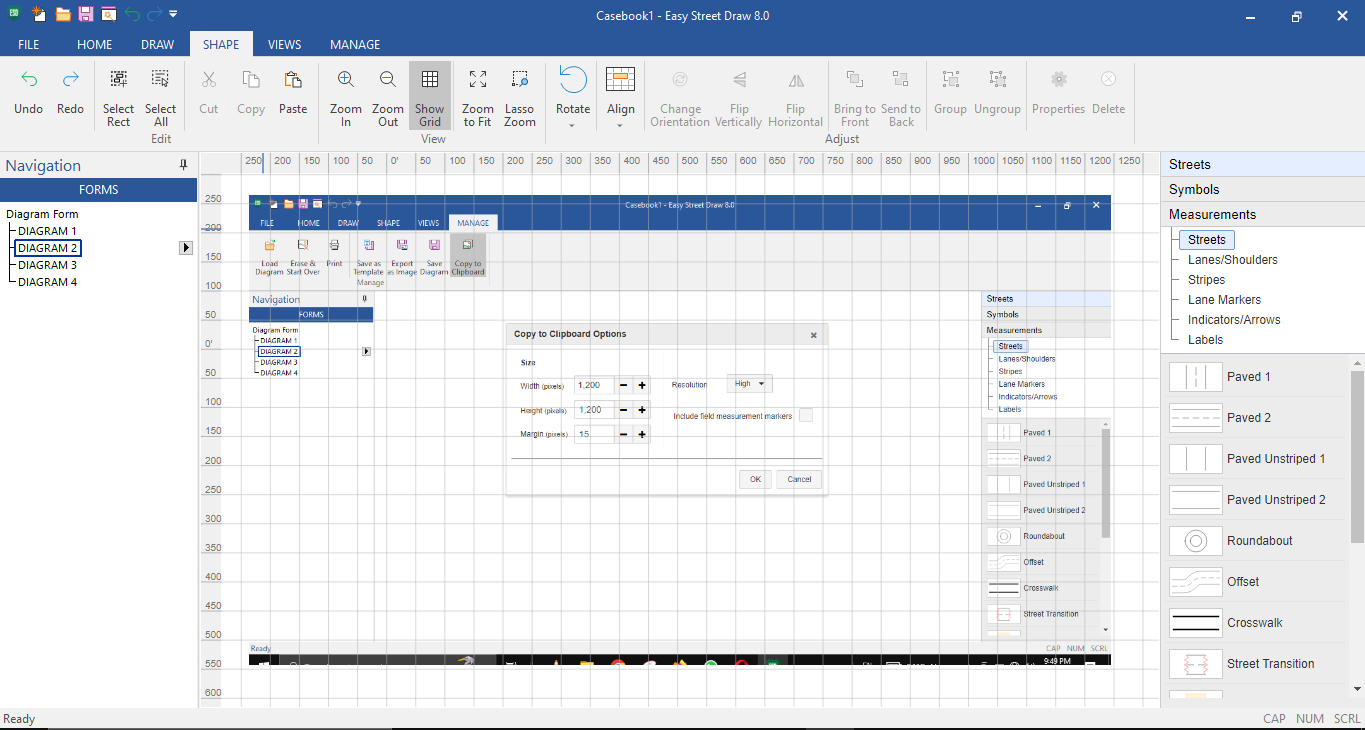Screen dimensions: 1365x730
Task: Click the Copy button in the ribbon
Action: 251,92
